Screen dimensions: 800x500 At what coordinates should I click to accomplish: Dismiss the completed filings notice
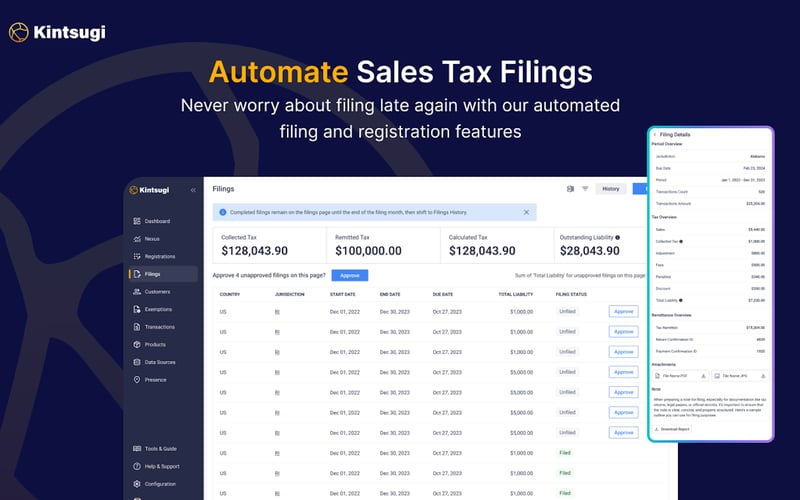point(526,212)
